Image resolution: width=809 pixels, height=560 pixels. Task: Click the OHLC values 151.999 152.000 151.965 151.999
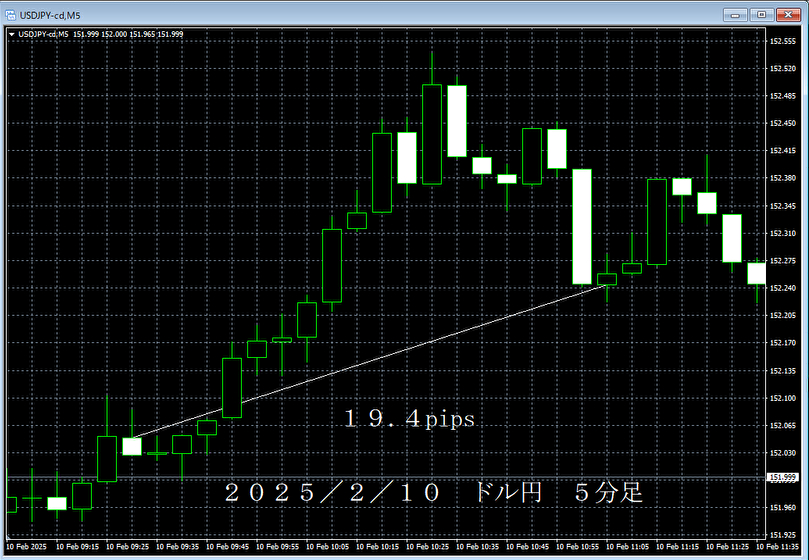click(128, 35)
